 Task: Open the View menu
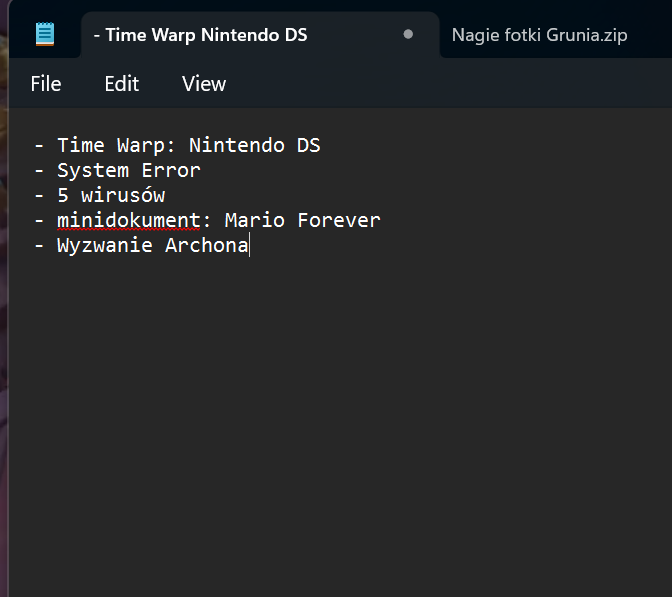[204, 84]
